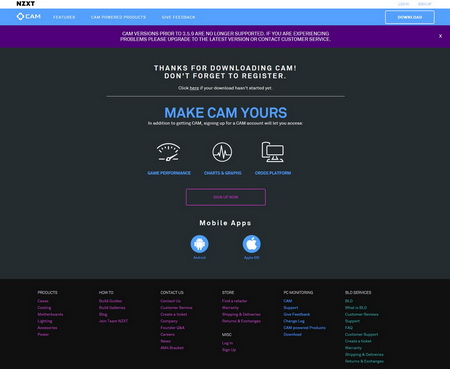
Task: Open Shipping & Deliveries under BLD Services
Action: (x=364, y=354)
